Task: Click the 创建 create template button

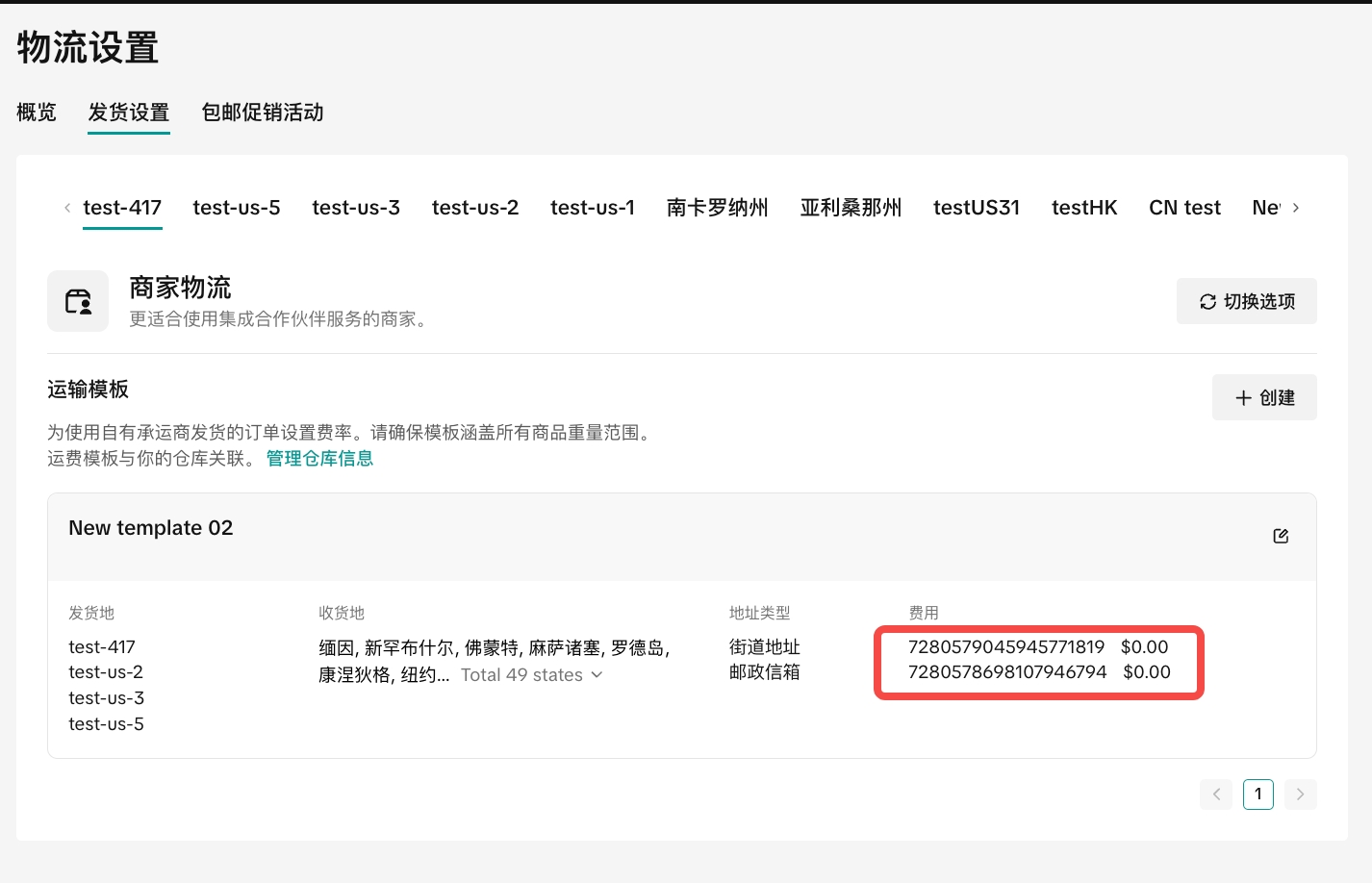Action: click(x=1264, y=398)
